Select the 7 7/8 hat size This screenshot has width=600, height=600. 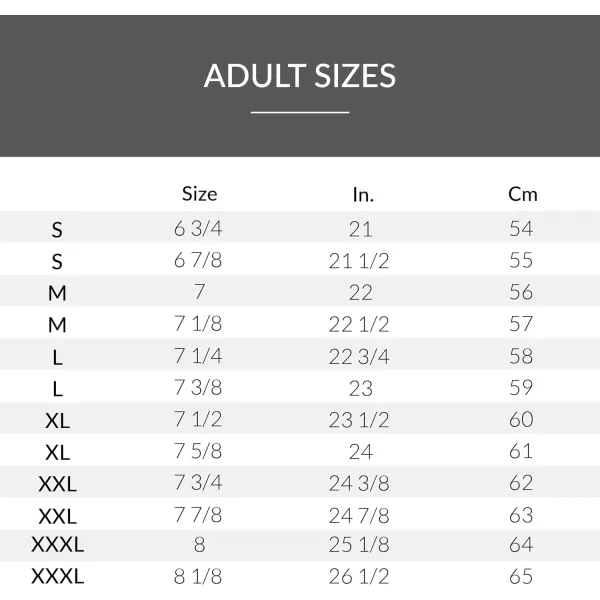coord(198,514)
